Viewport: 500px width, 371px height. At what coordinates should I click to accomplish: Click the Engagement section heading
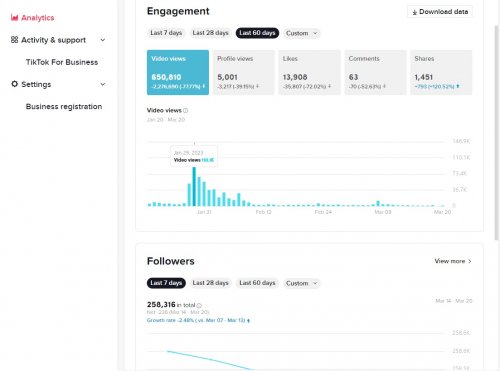178,11
